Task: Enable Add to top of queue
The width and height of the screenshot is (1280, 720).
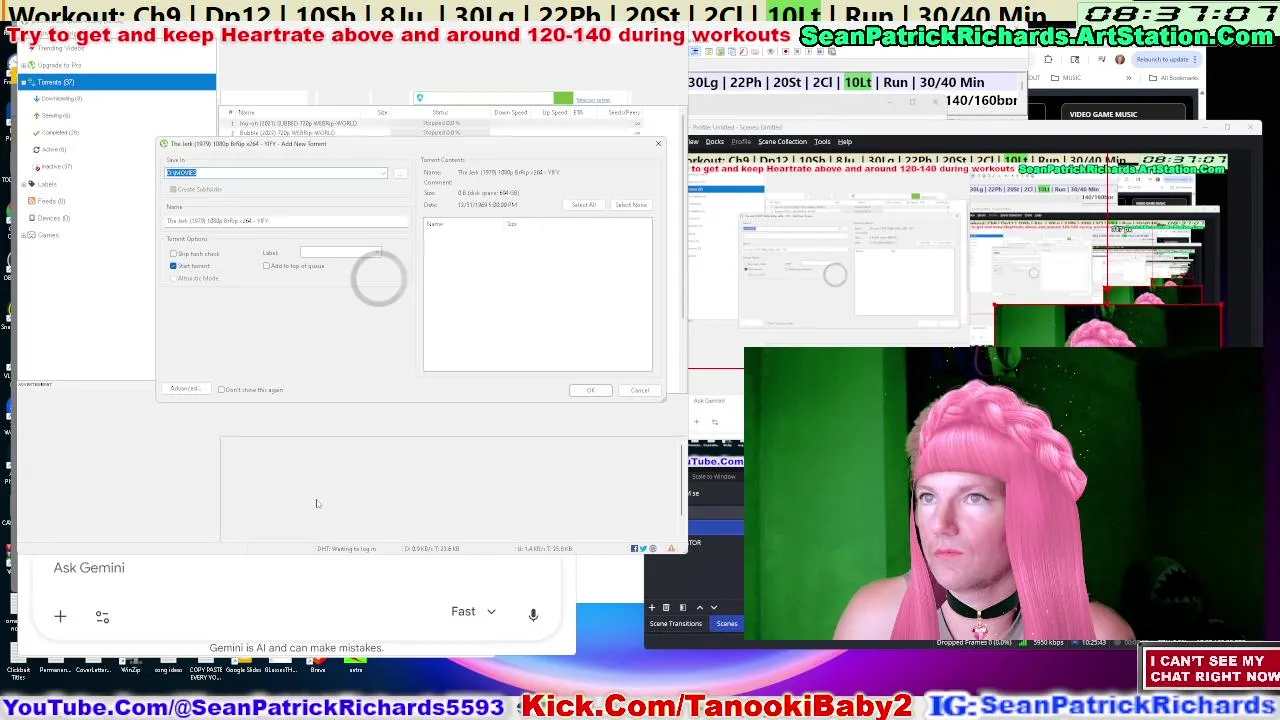Action: pyautogui.click(x=267, y=266)
